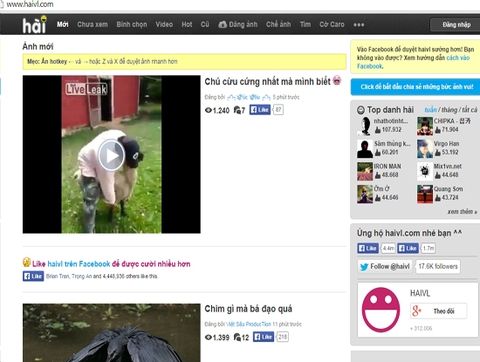480x362 pixels.
Task: Click Twitter Follow @haivl button
Action: [385, 266]
